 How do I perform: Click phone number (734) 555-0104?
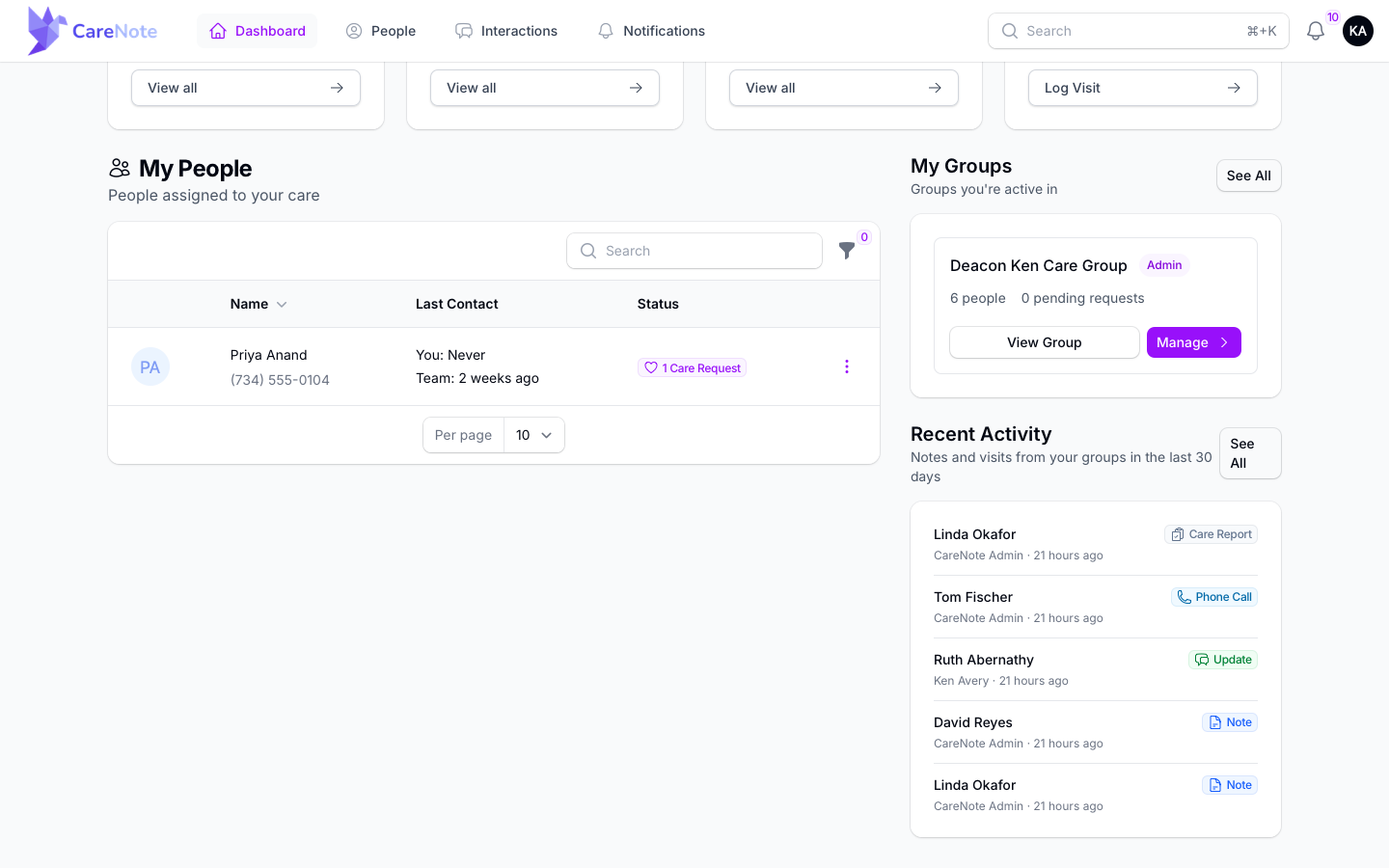pos(280,380)
